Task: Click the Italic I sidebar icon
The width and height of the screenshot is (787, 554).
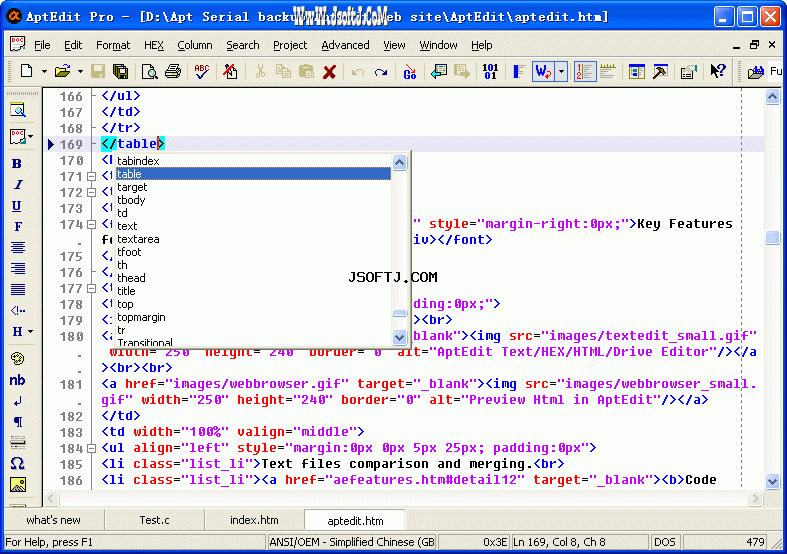Action: [x=18, y=185]
